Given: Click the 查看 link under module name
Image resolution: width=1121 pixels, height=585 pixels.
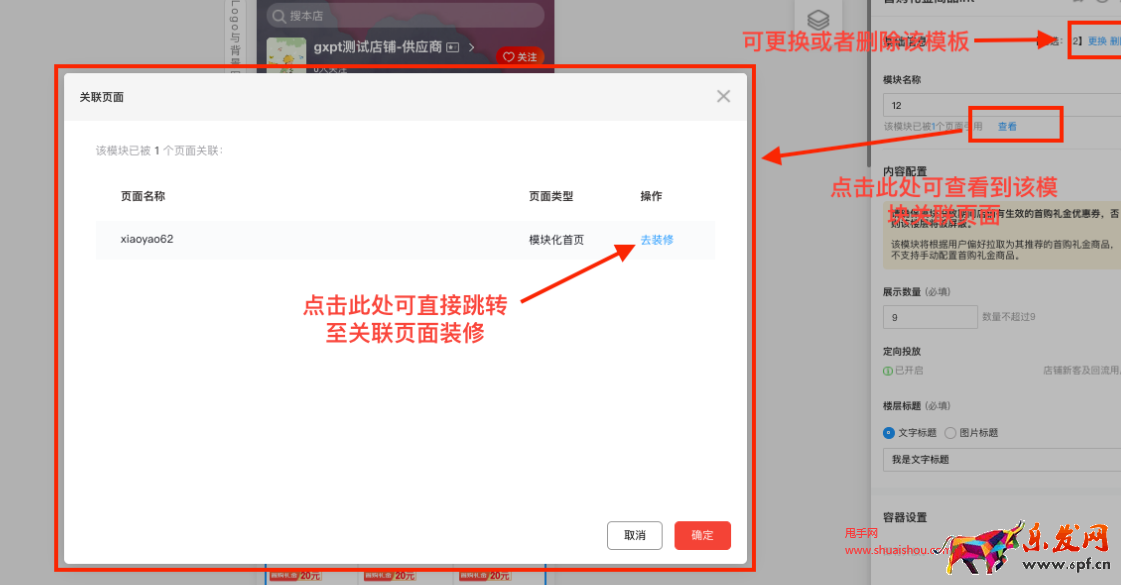Looking at the screenshot, I should [x=1007, y=126].
